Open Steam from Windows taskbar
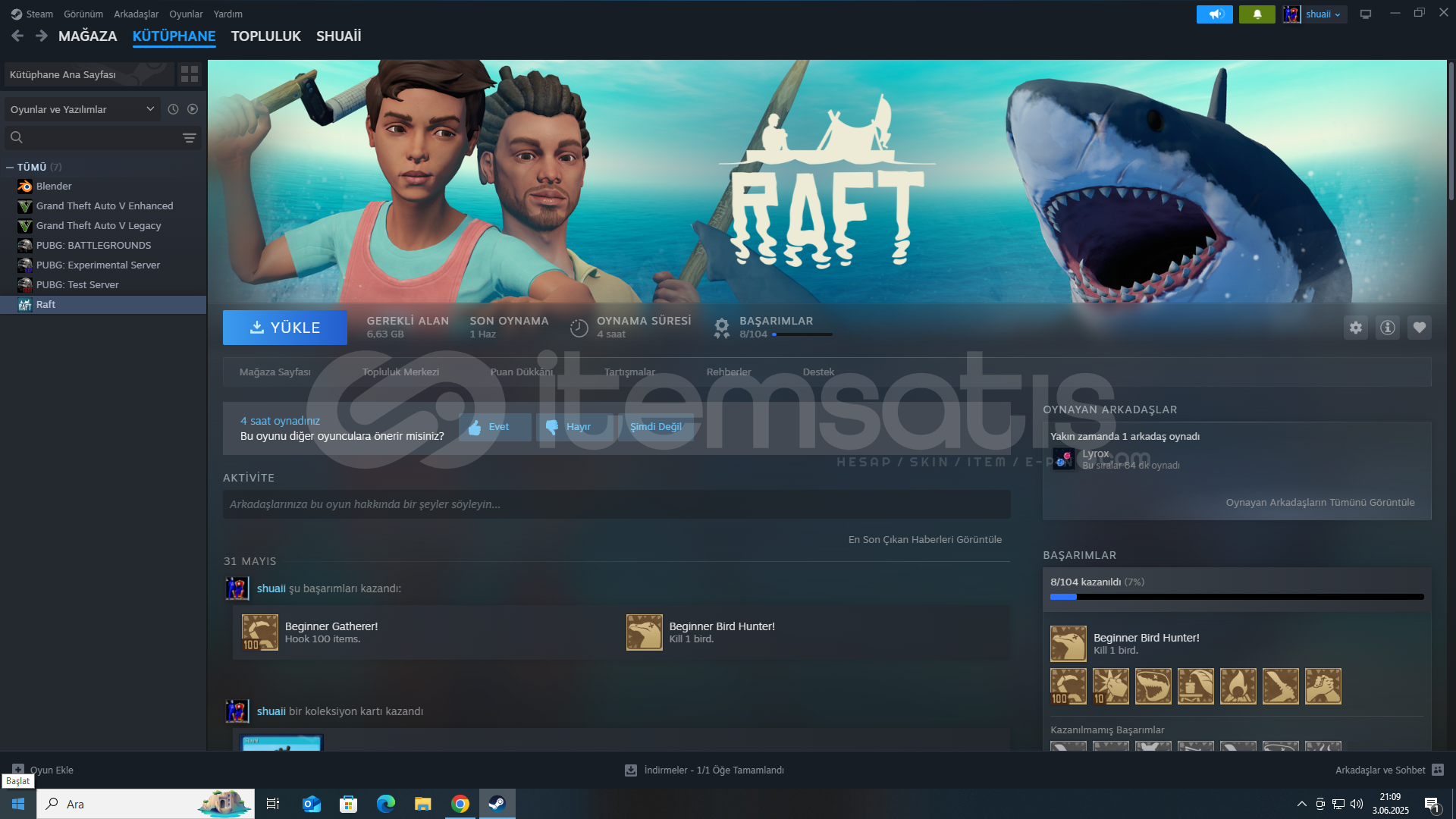Image resolution: width=1456 pixels, height=819 pixels. point(497,804)
